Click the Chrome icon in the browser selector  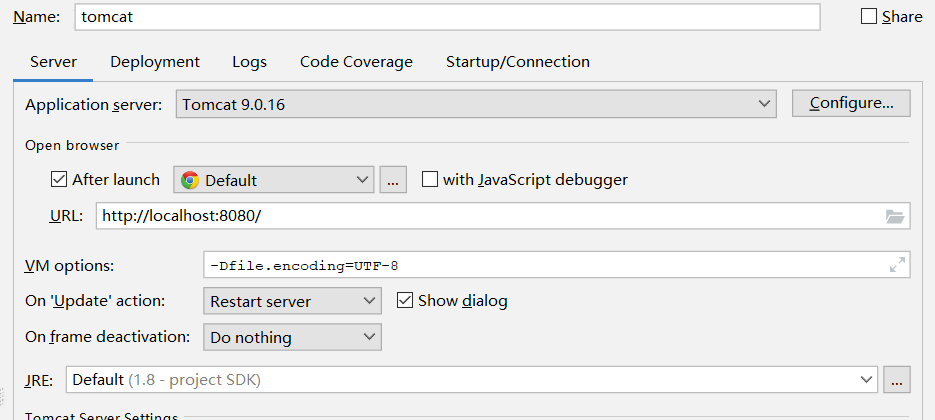(x=190, y=180)
